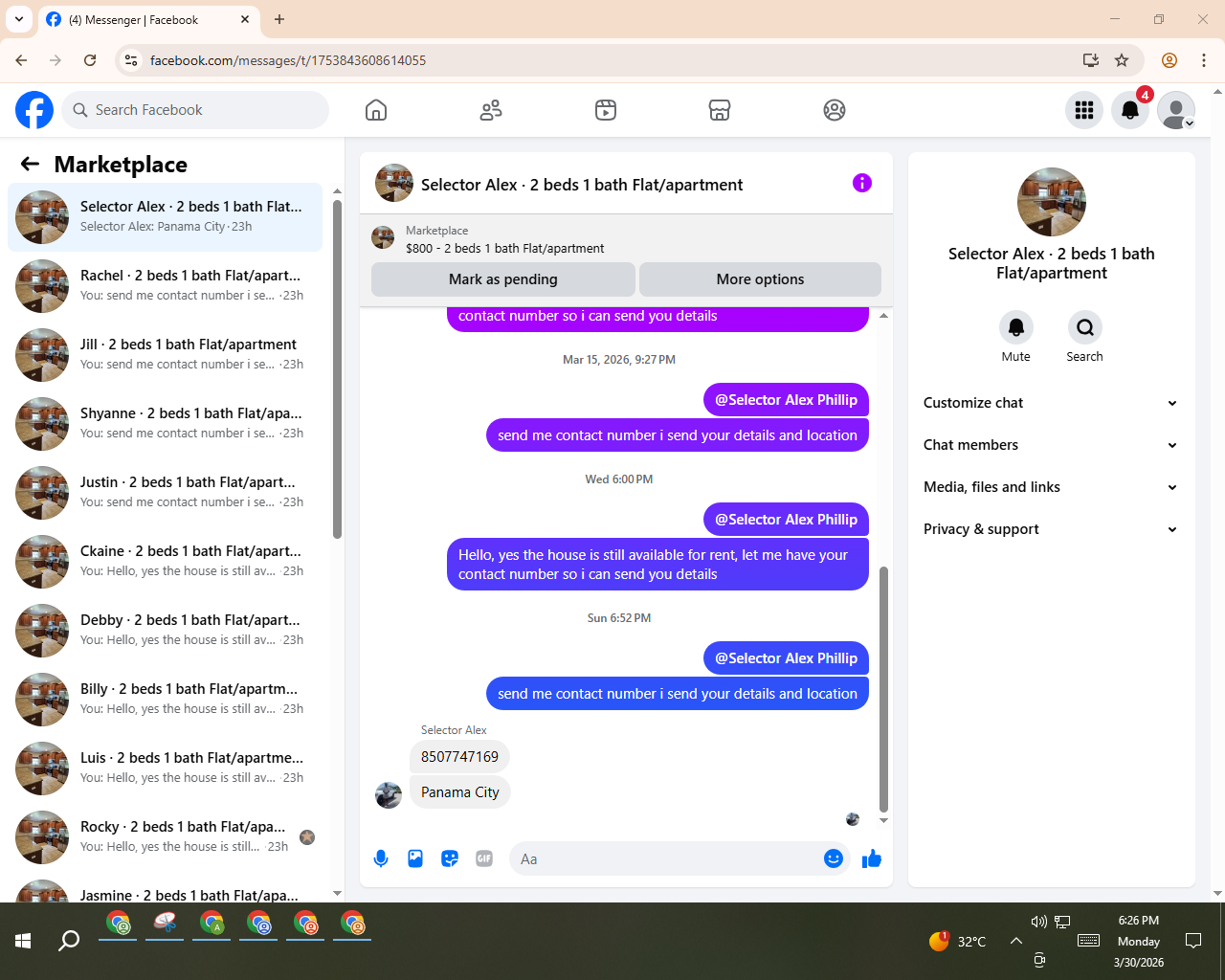
Task: Mute this chat with bell icon
Action: [1016, 327]
